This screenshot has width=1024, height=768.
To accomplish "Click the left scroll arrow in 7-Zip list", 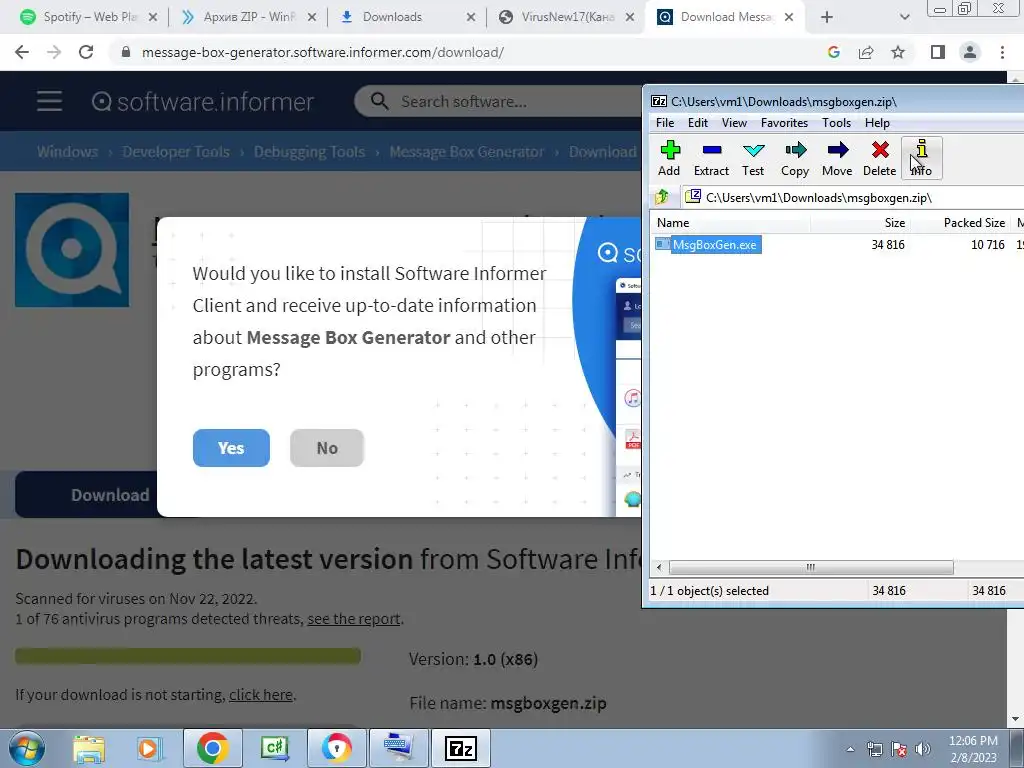I will coord(659,568).
